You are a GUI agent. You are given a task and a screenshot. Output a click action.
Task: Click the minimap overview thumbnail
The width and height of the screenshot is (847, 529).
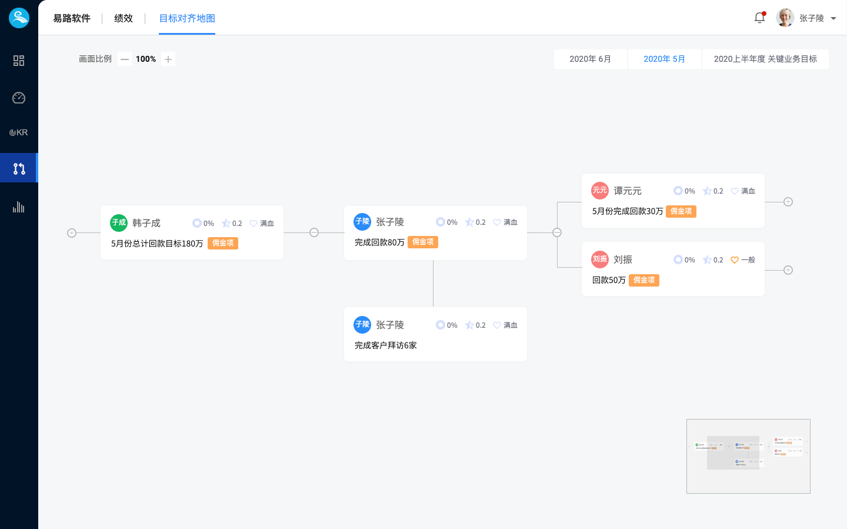click(748, 456)
